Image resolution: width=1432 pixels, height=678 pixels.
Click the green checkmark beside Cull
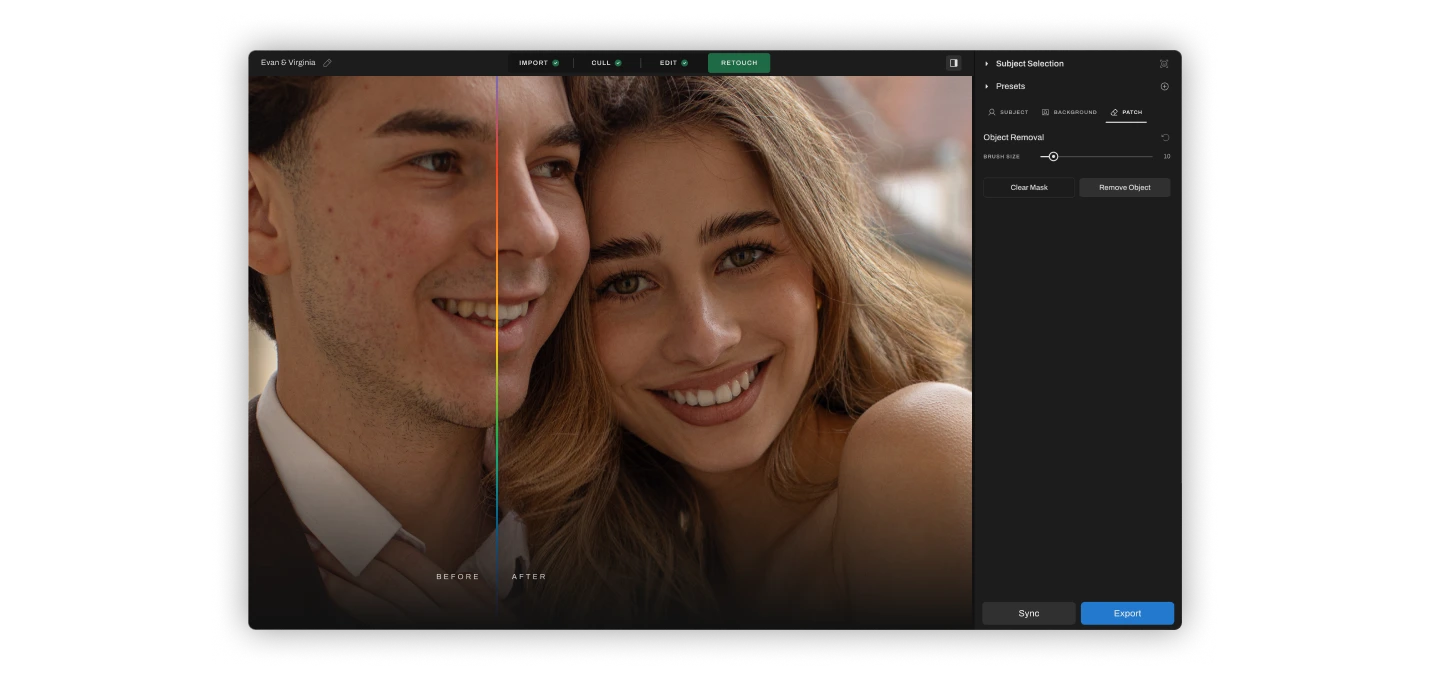[618, 63]
